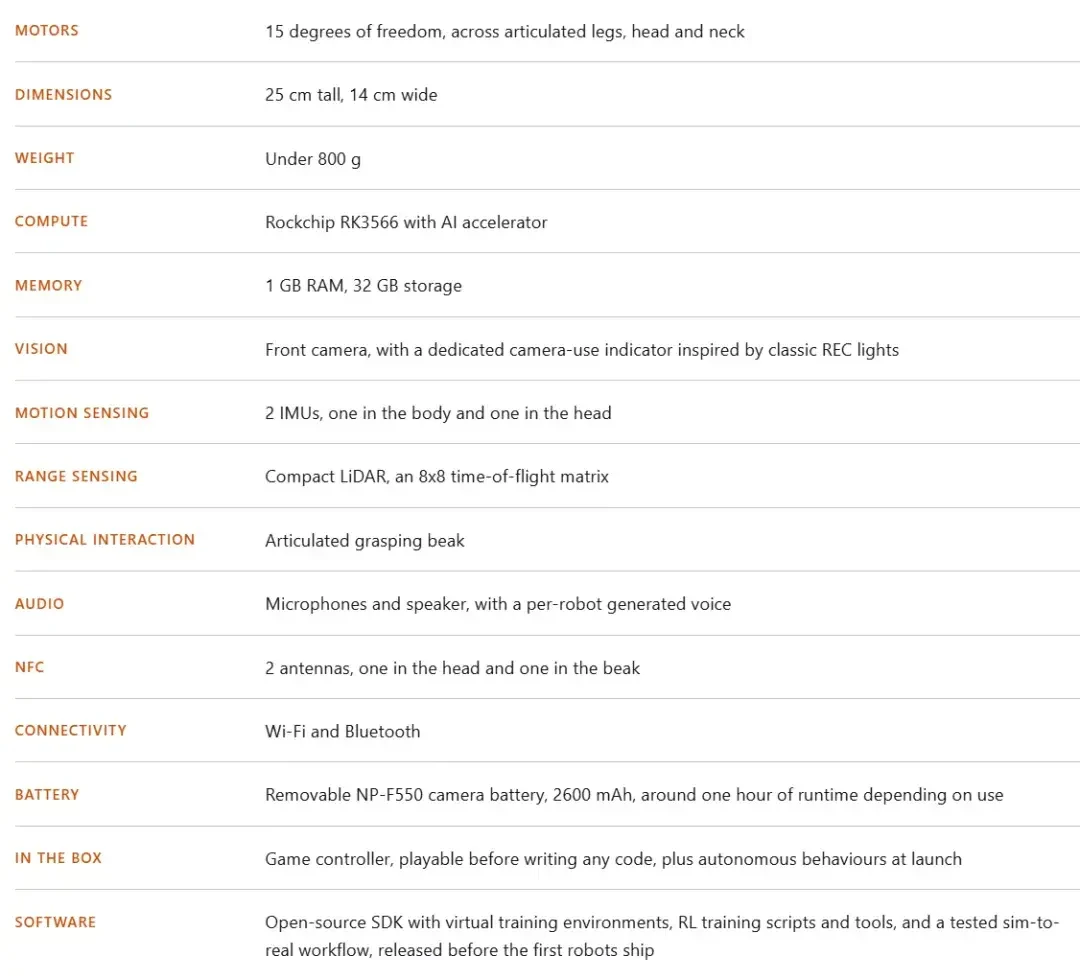Select the BATTERY row label
This screenshot has height=980, width=1080.
pyautogui.click(x=47, y=794)
